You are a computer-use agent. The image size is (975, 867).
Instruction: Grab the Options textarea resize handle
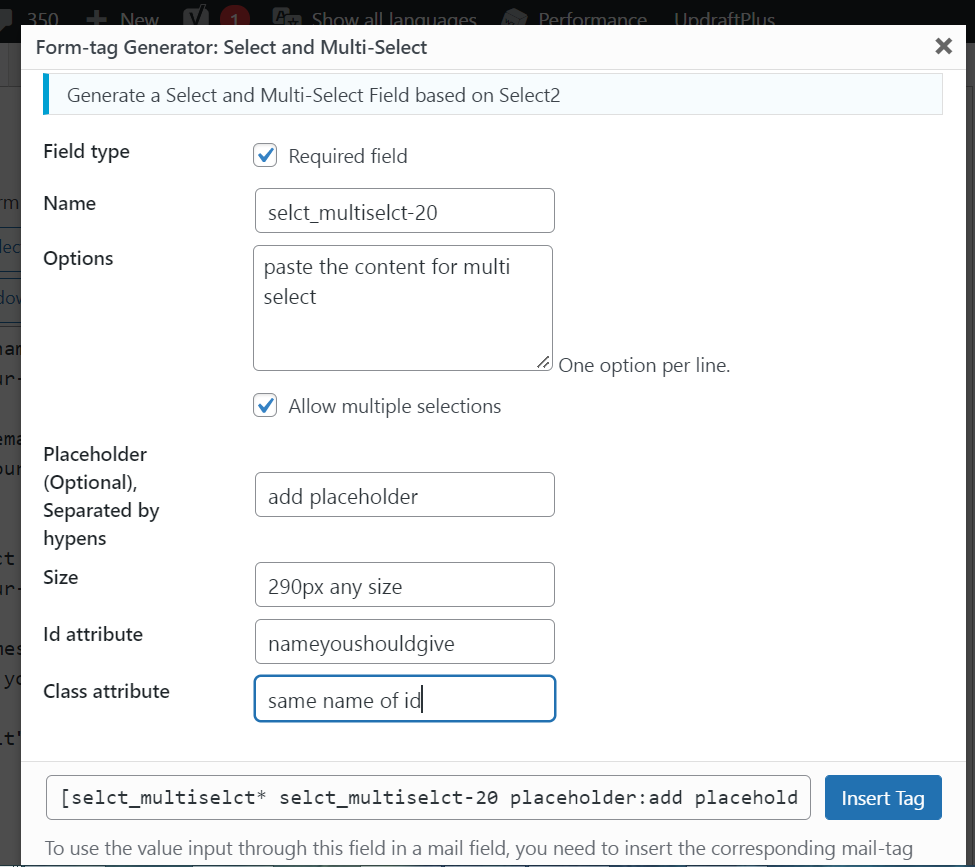pyautogui.click(x=544, y=362)
